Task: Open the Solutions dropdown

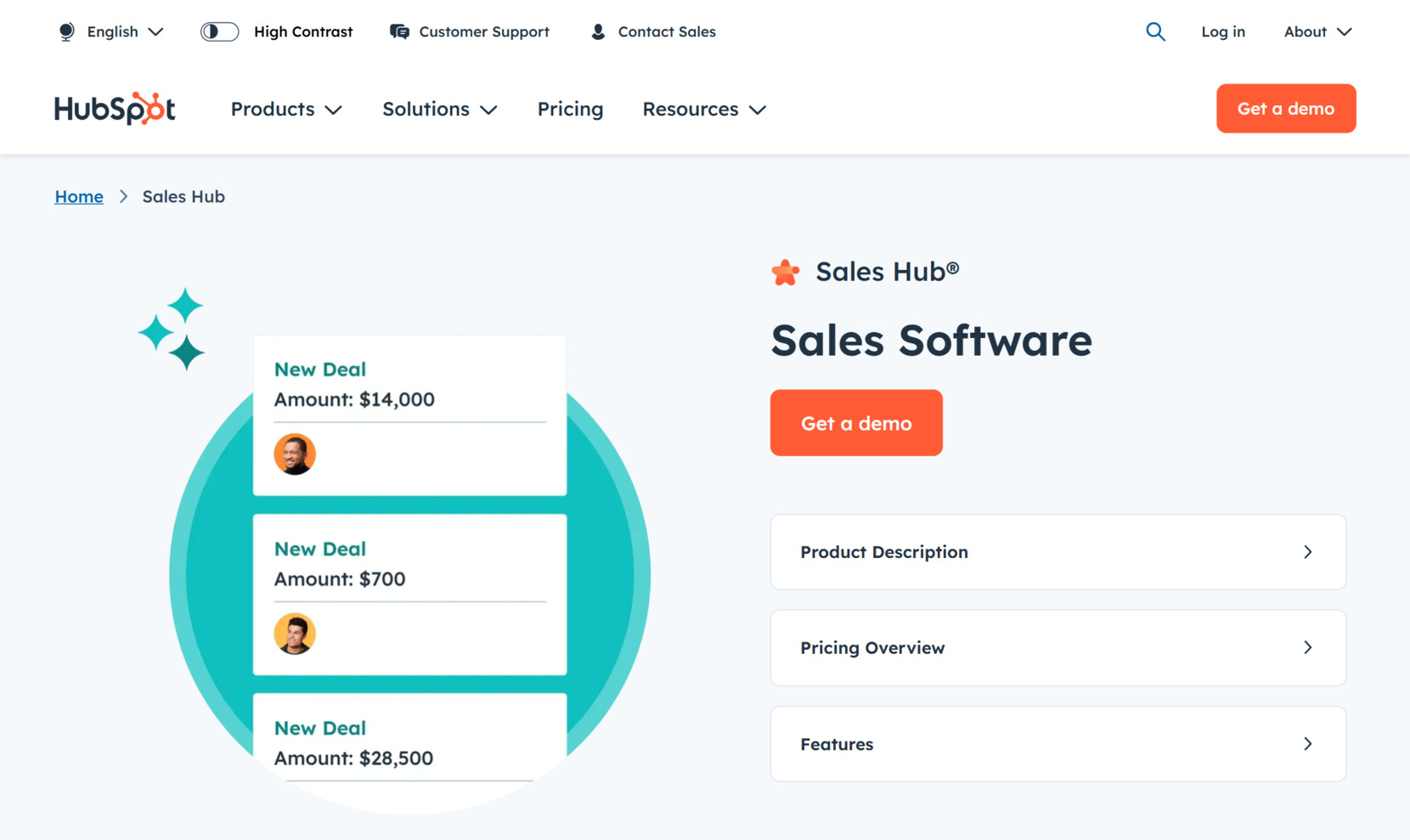Action: point(439,109)
